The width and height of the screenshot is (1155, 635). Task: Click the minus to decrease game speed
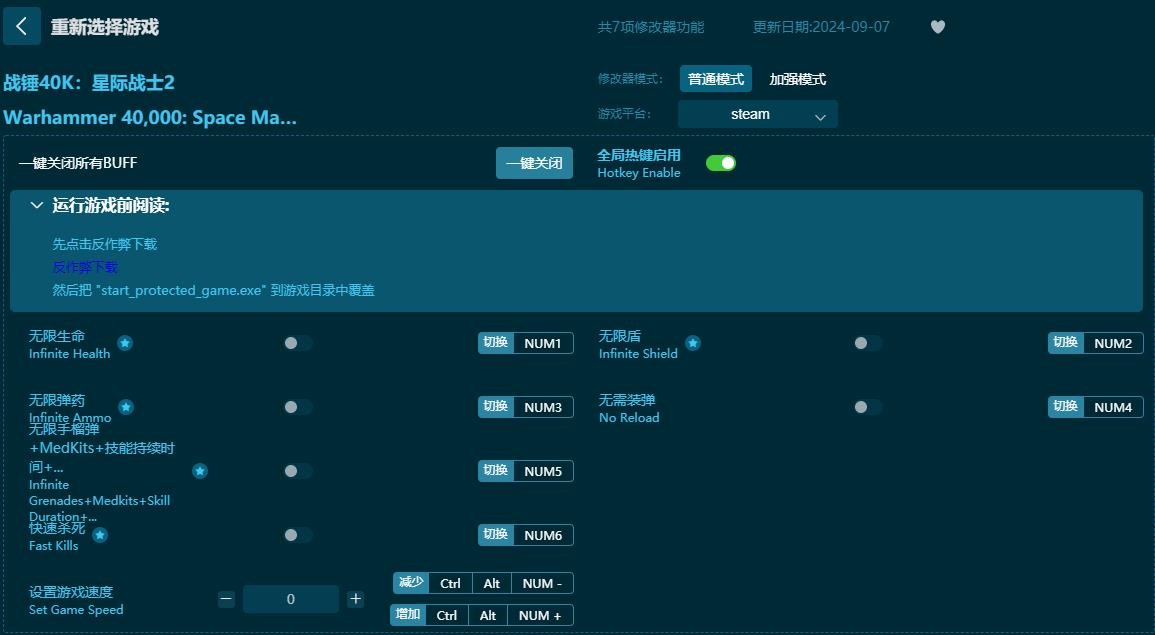tap(226, 598)
